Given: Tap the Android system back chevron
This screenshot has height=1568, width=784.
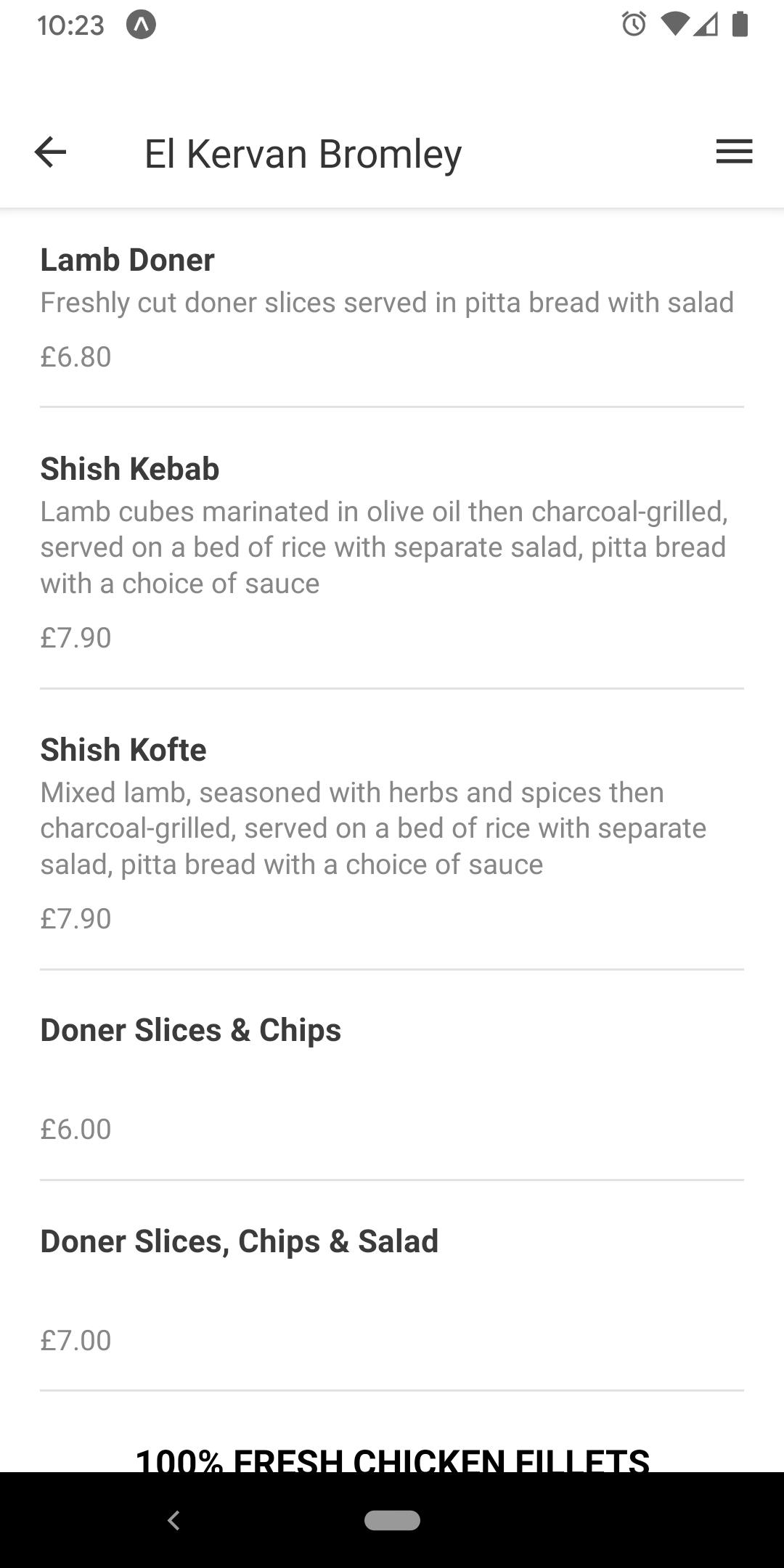Looking at the screenshot, I should [x=173, y=1520].
